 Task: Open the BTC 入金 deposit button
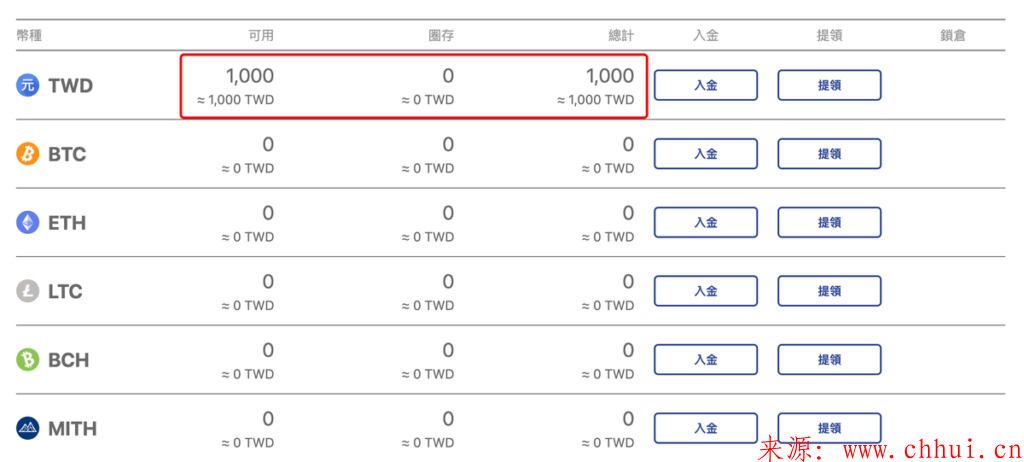pyautogui.click(x=706, y=154)
